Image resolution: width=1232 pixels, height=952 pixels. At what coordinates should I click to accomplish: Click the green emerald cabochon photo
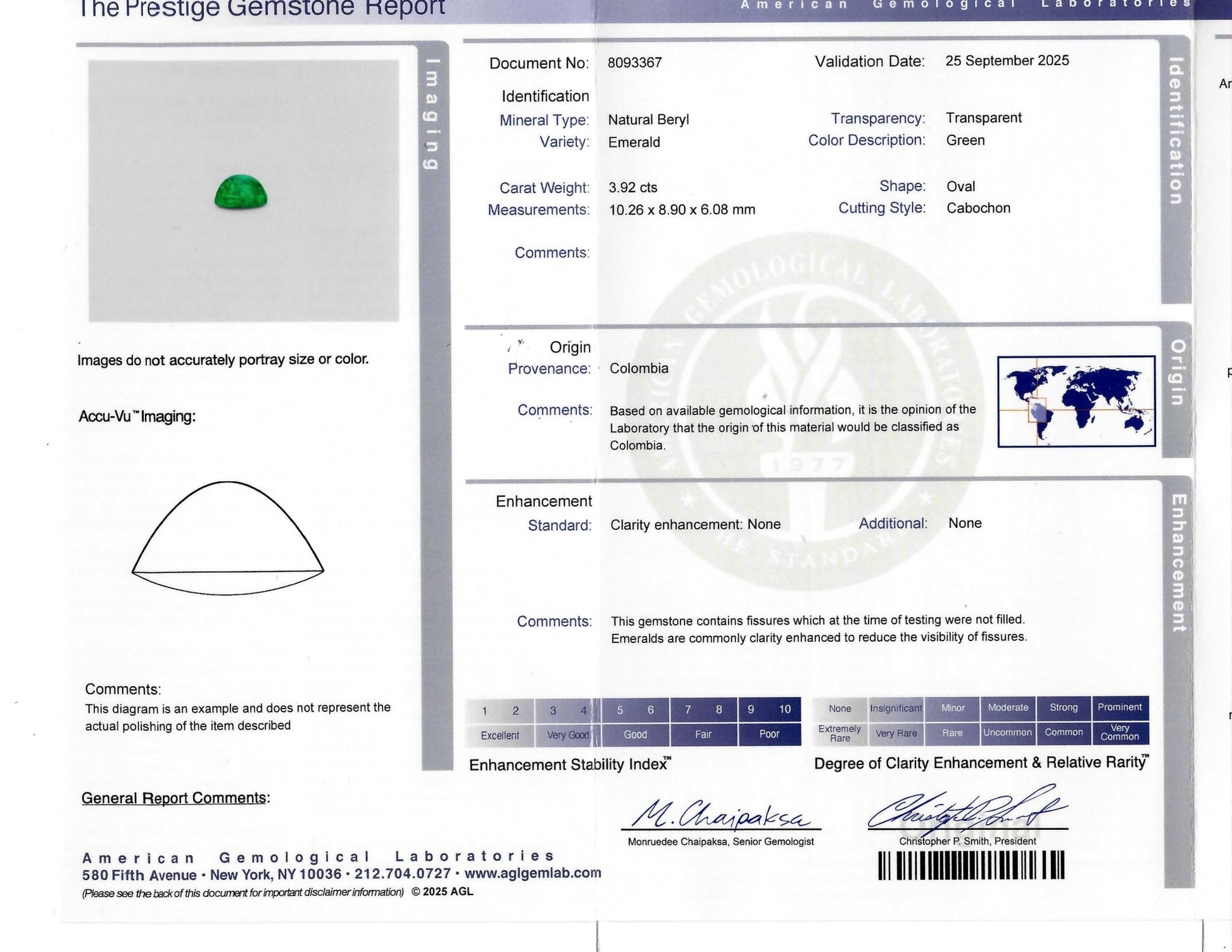[x=241, y=192]
